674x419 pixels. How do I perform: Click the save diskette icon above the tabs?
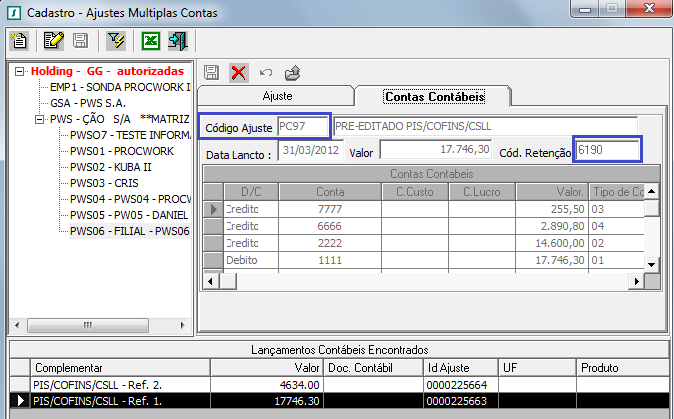click(212, 72)
